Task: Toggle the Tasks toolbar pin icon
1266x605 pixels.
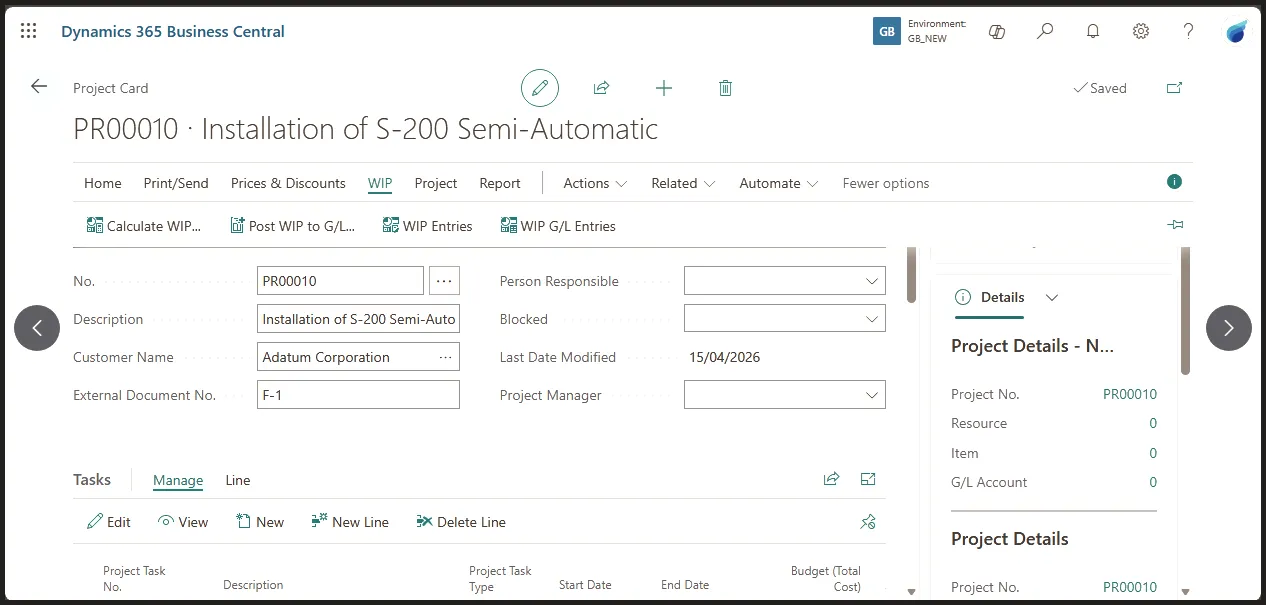Action: [868, 521]
